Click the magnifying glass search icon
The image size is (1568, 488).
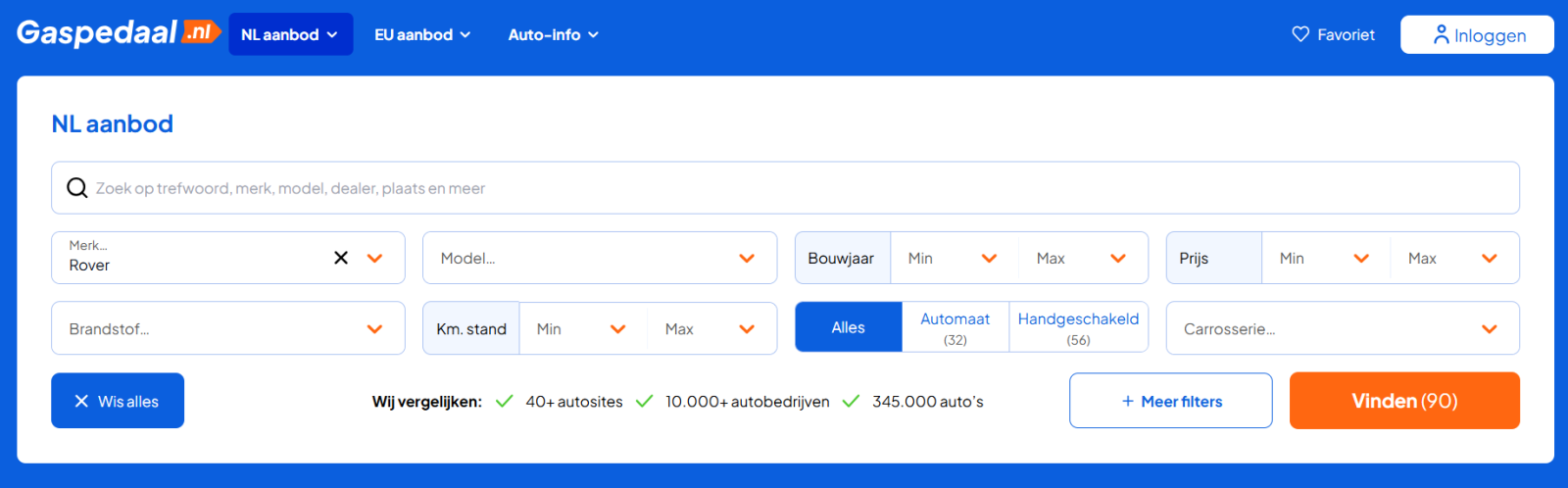click(x=76, y=188)
